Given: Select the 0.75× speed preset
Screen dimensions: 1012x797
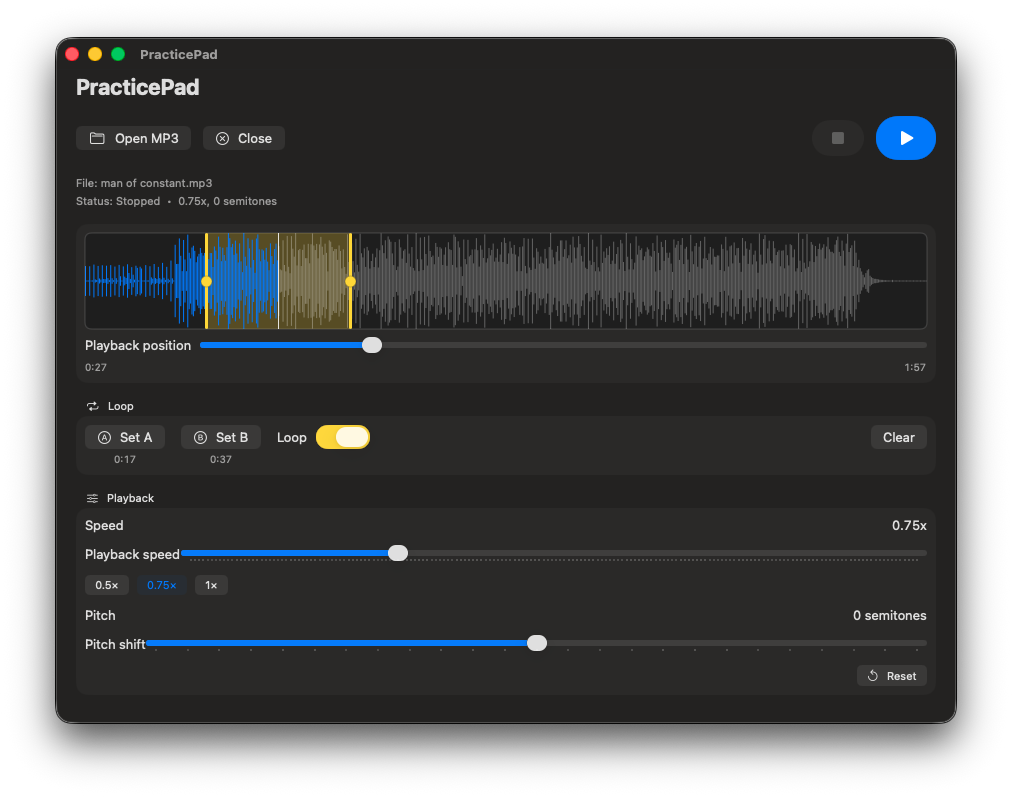Looking at the screenshot, I should coord(161,585).
